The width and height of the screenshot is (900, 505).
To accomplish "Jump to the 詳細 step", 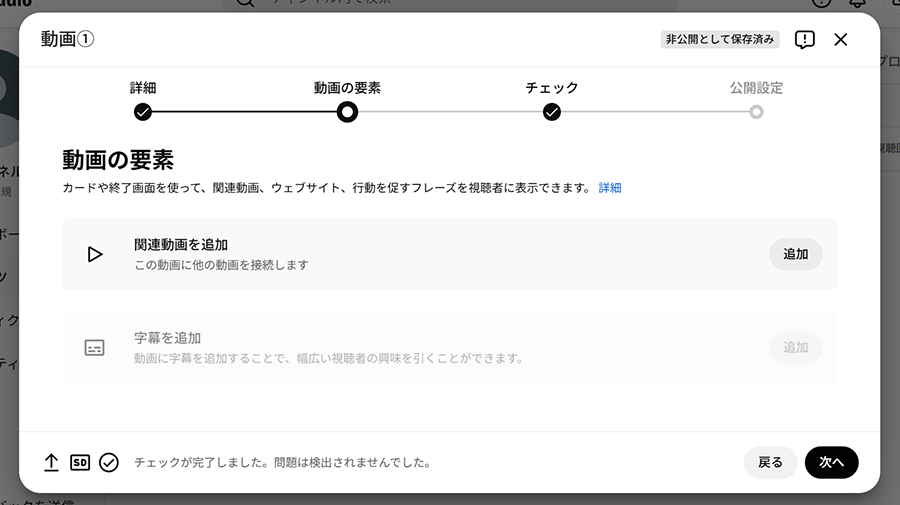I will (143, 111).
